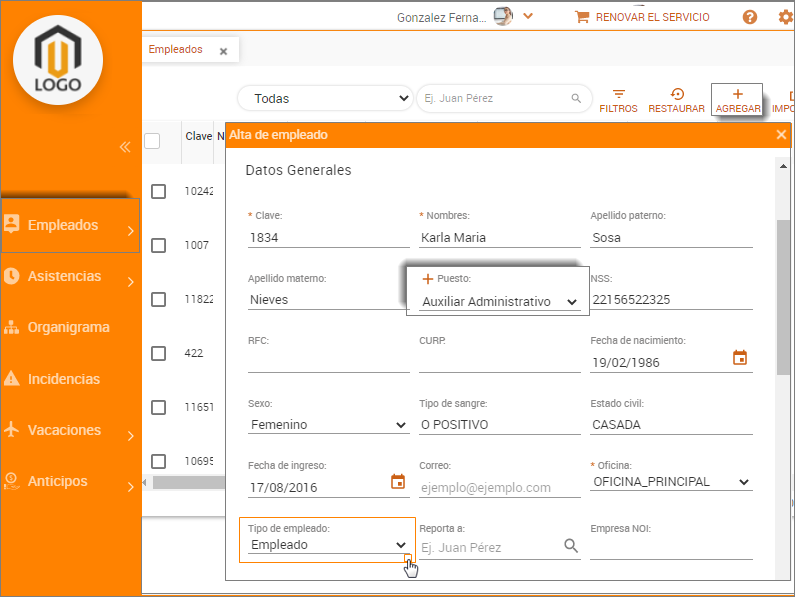795x597 pixels.
Task: Click the Restaurar restore icon
Action: 677,94
